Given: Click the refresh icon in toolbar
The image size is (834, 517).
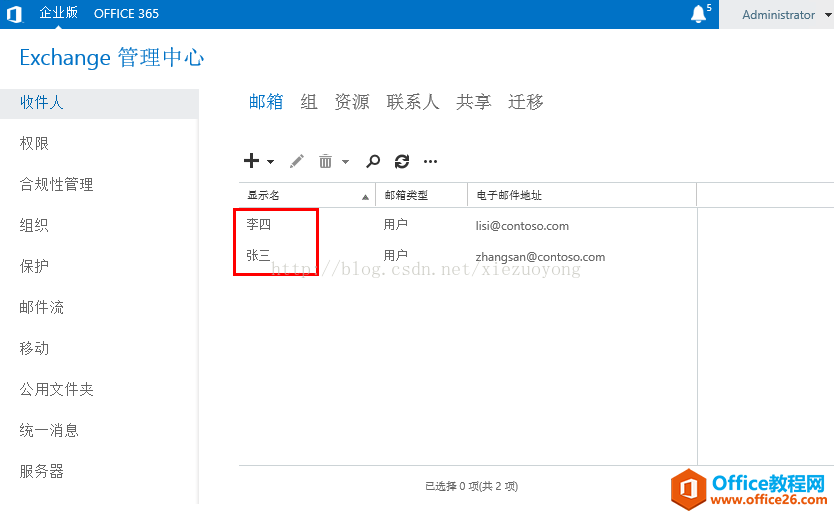Looking at the screenshot, I should (x=402, y=161).
